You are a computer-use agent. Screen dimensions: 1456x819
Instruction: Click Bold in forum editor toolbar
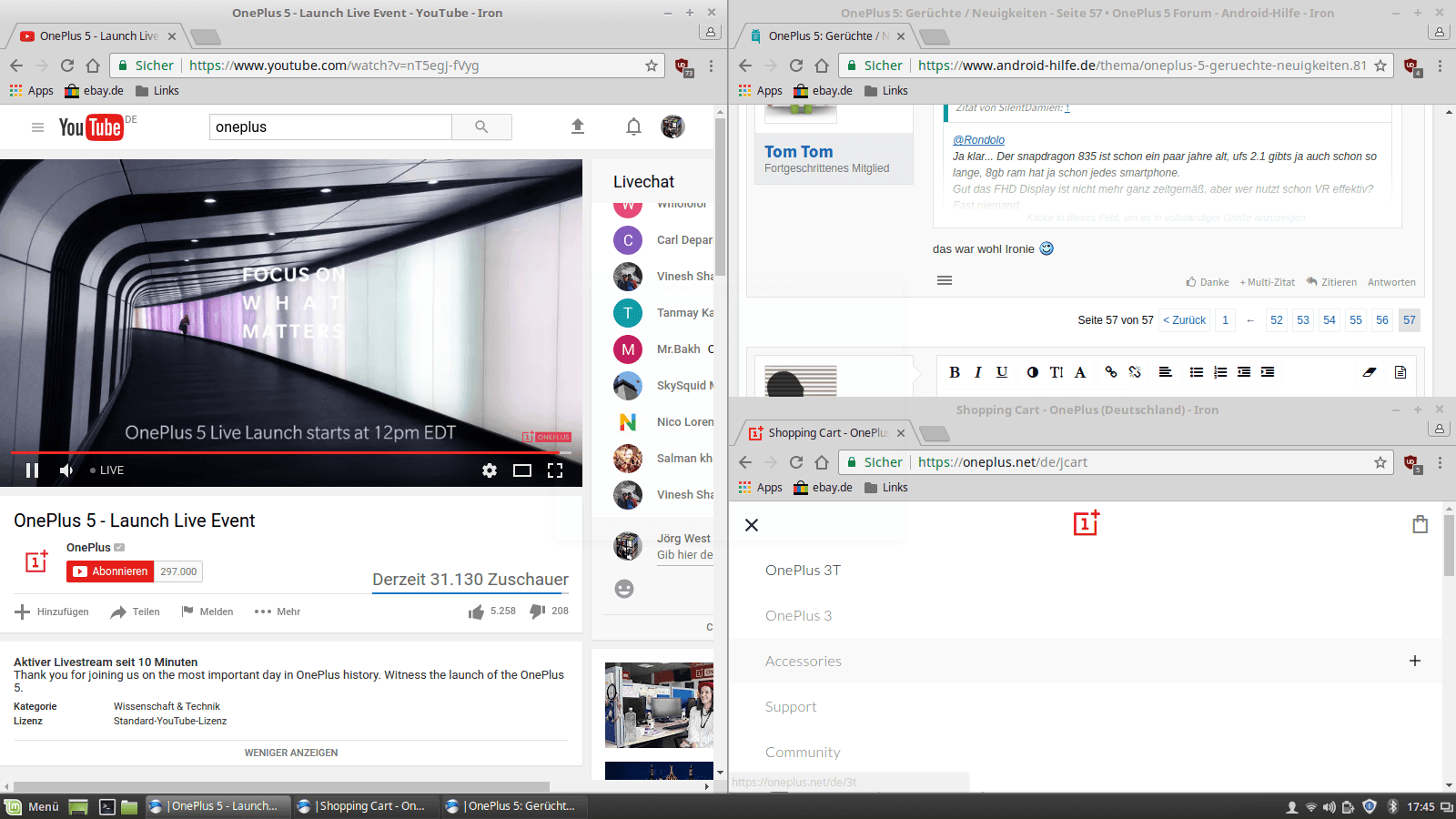click(955, 372)
